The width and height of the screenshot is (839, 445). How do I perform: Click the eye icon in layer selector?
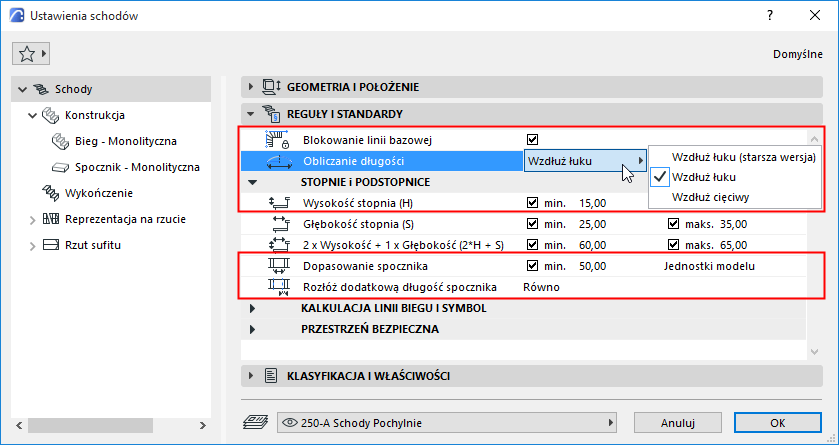tap(289, 423)
